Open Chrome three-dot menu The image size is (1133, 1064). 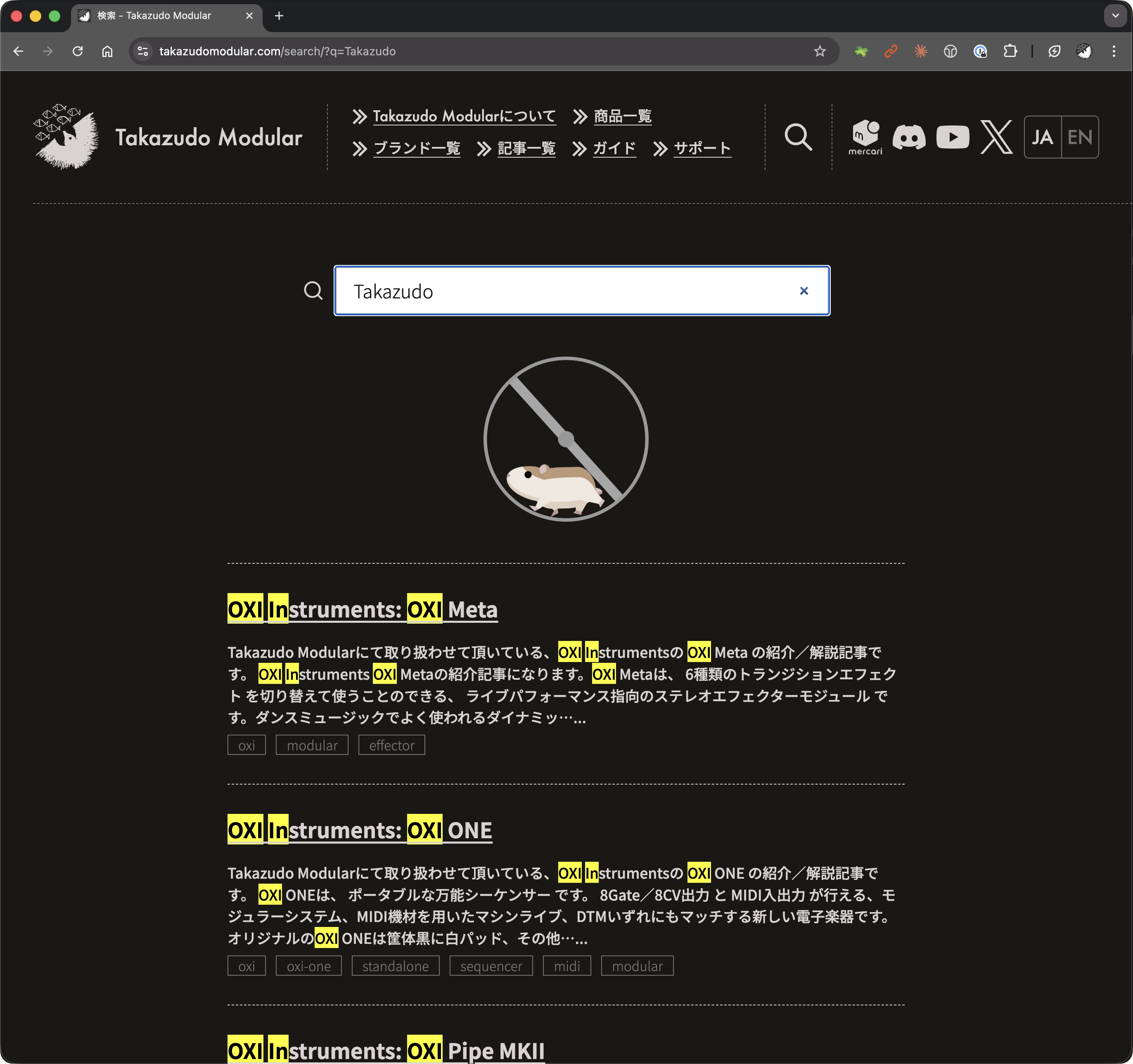[x=1114, y=51]
